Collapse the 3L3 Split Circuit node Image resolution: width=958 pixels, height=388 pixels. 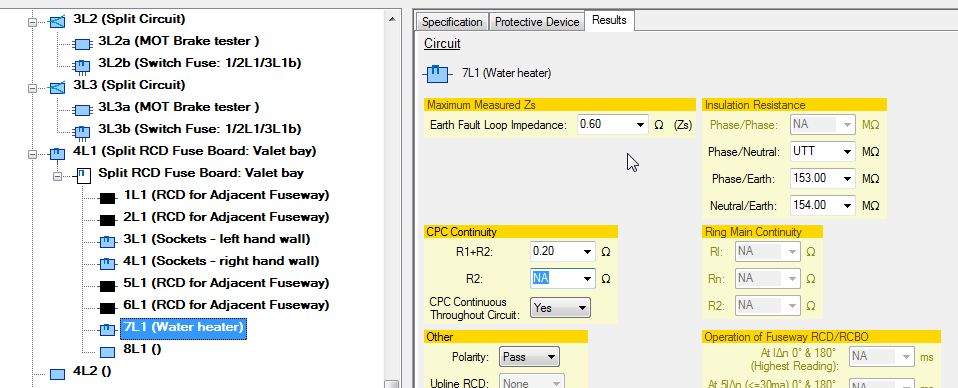click(x=32, y=88)
